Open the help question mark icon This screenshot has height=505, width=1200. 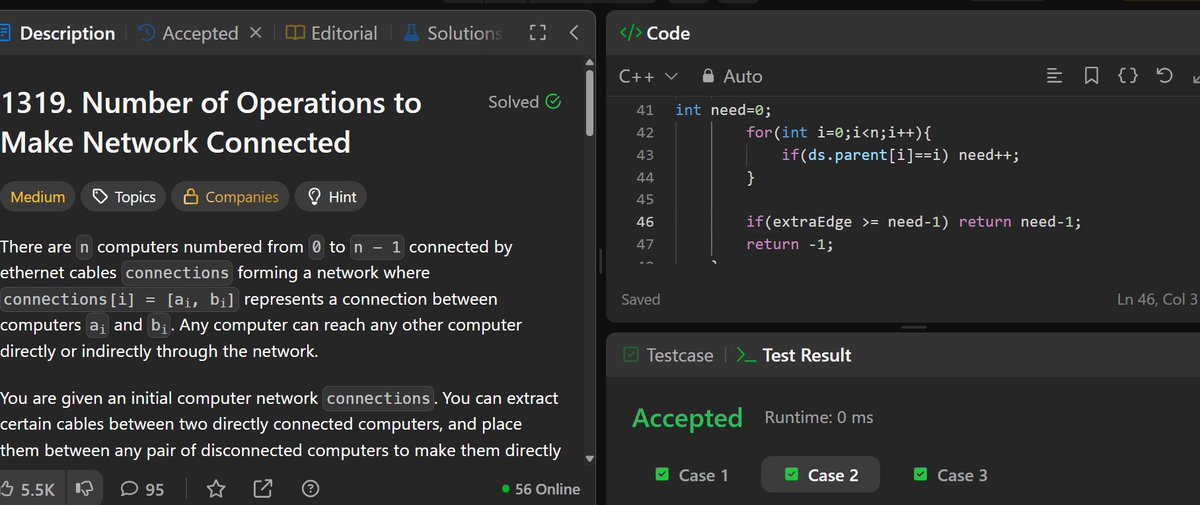click(x=310, y=489)
